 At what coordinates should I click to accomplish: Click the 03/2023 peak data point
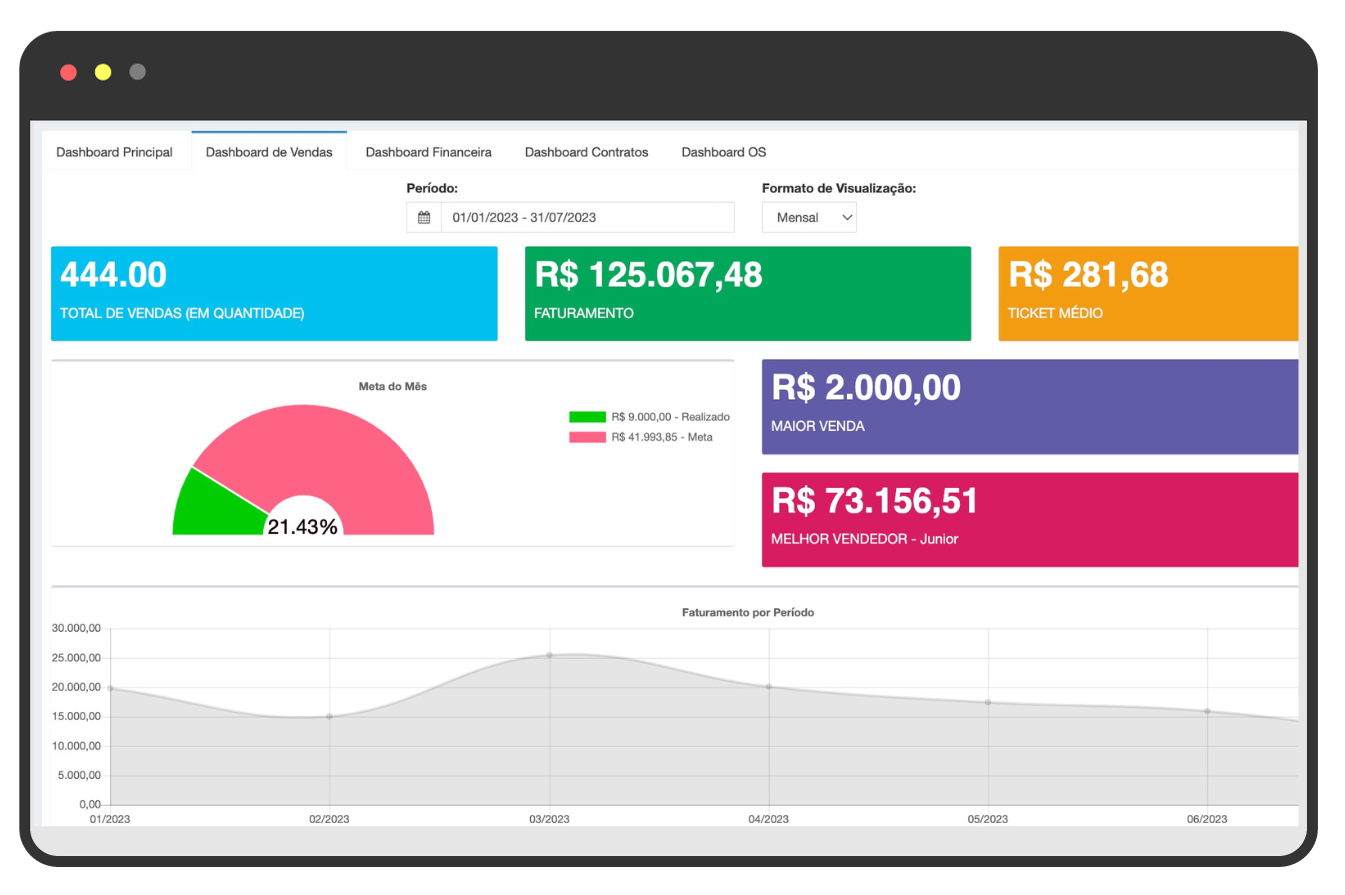click(549, 655)
